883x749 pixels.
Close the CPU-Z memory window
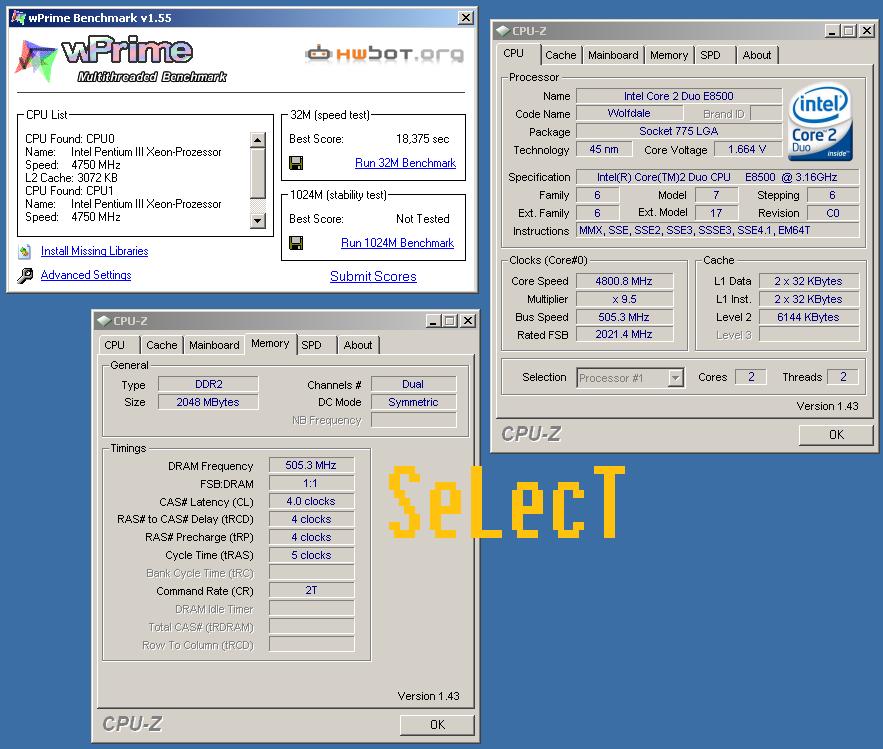coord(468,321)
